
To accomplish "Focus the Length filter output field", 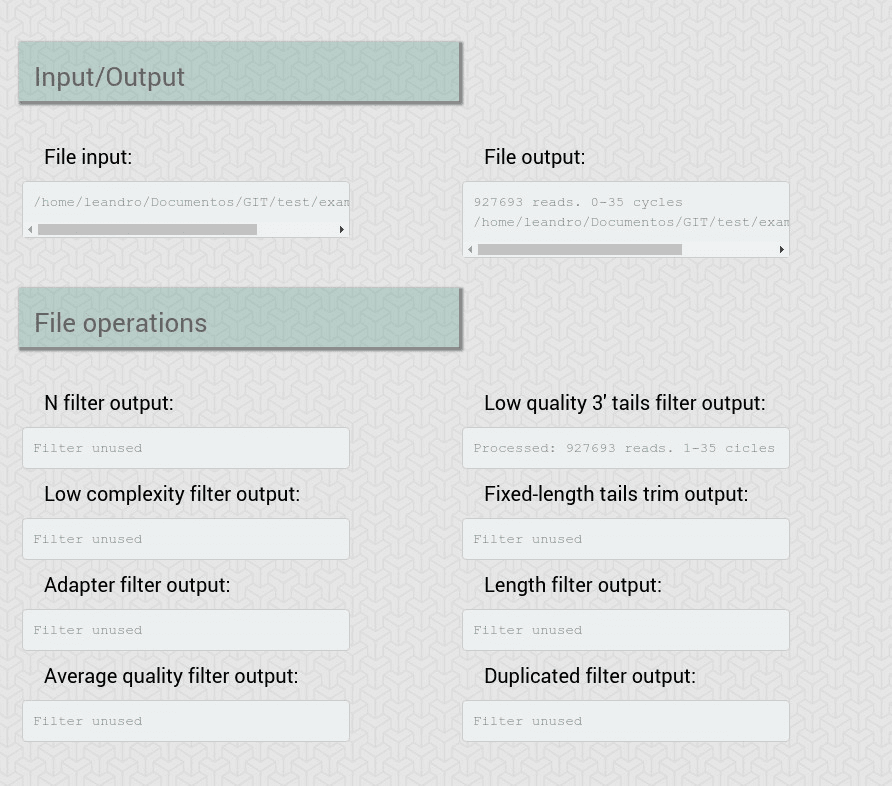I will pyautogui.click(x=626, y=630).
